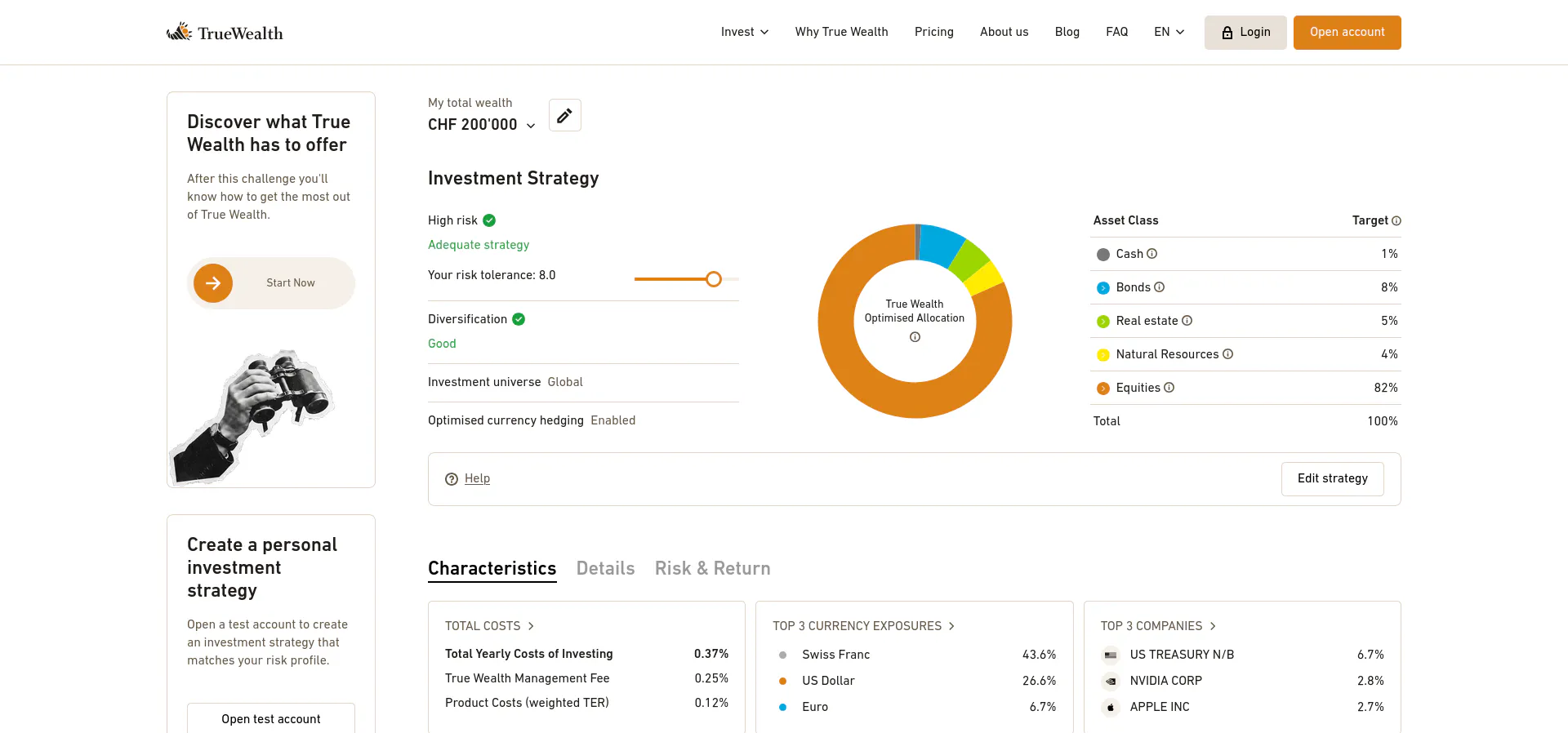The image size is (1568, 733).
Task: Click the TrueWealth logo
Action: [225, 33]
